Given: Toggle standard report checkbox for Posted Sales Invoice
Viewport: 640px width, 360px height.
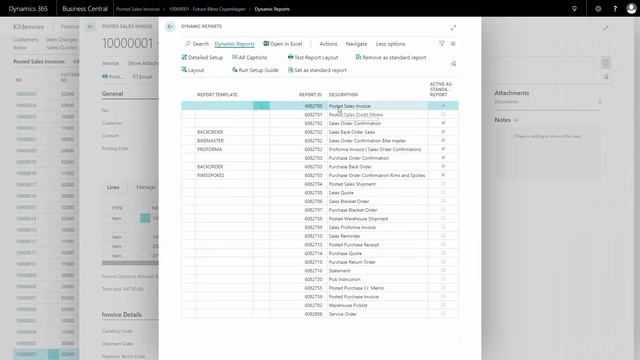Looking at the screenshot, I should pos(443,106).
